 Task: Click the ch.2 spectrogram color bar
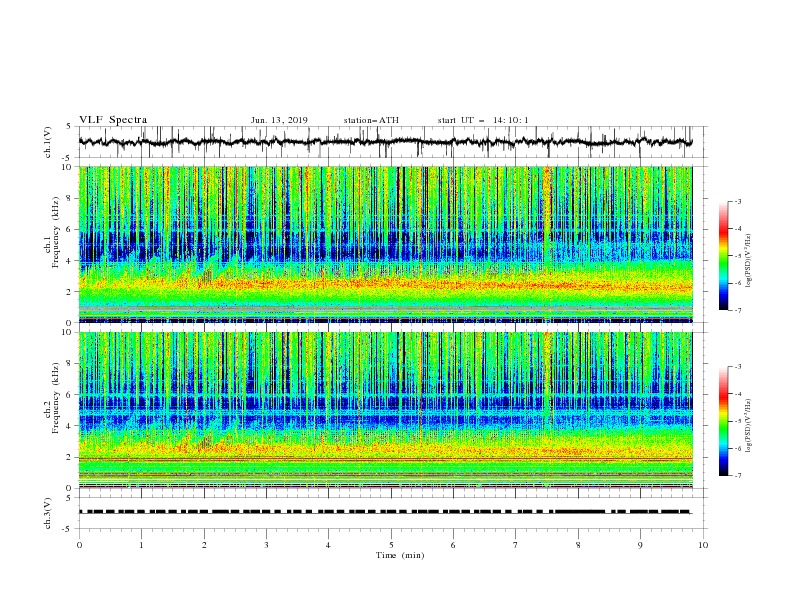(723, 421)
